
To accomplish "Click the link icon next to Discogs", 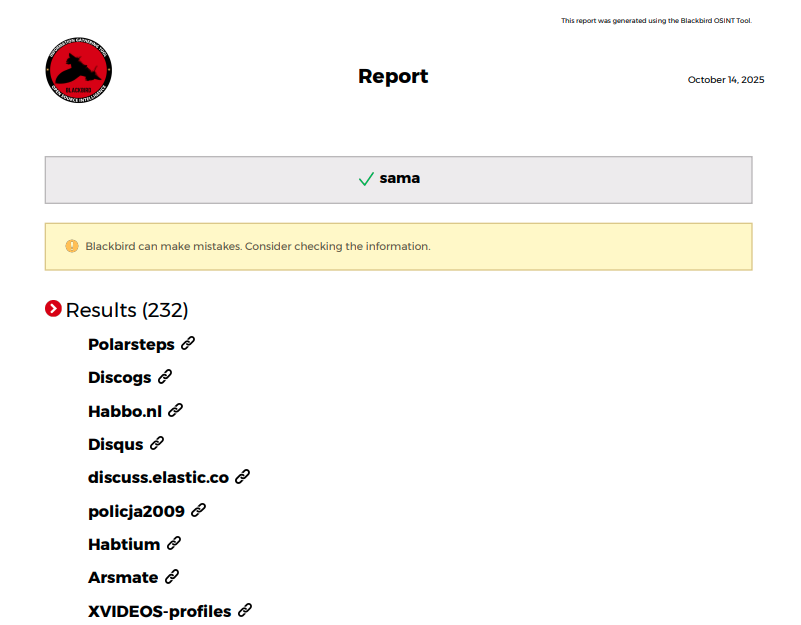I will (164, 377).
